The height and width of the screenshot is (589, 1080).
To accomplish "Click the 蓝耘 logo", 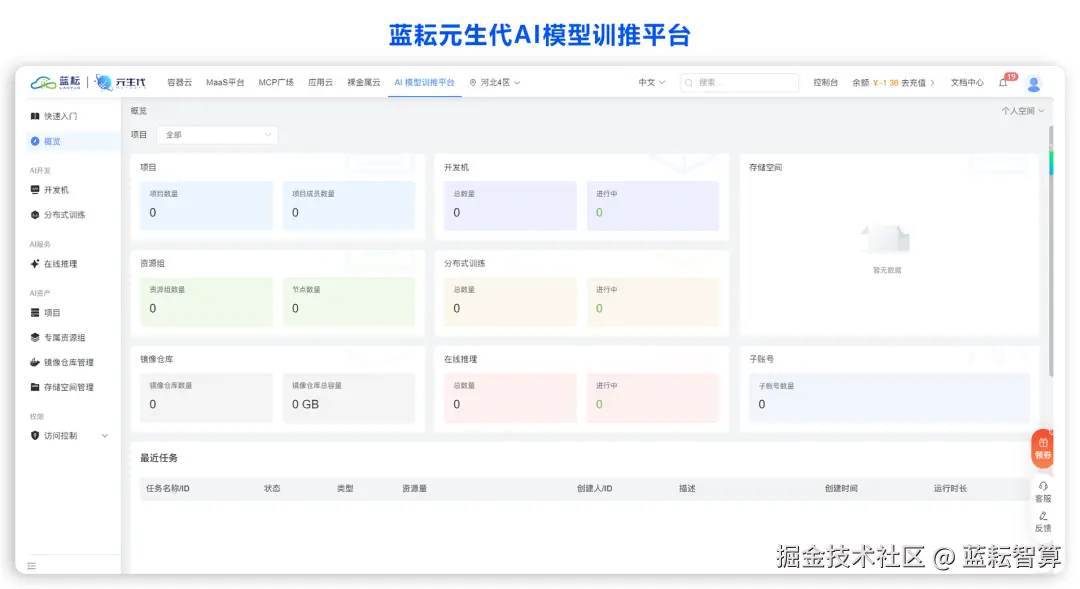I will [x=56, y=83].
